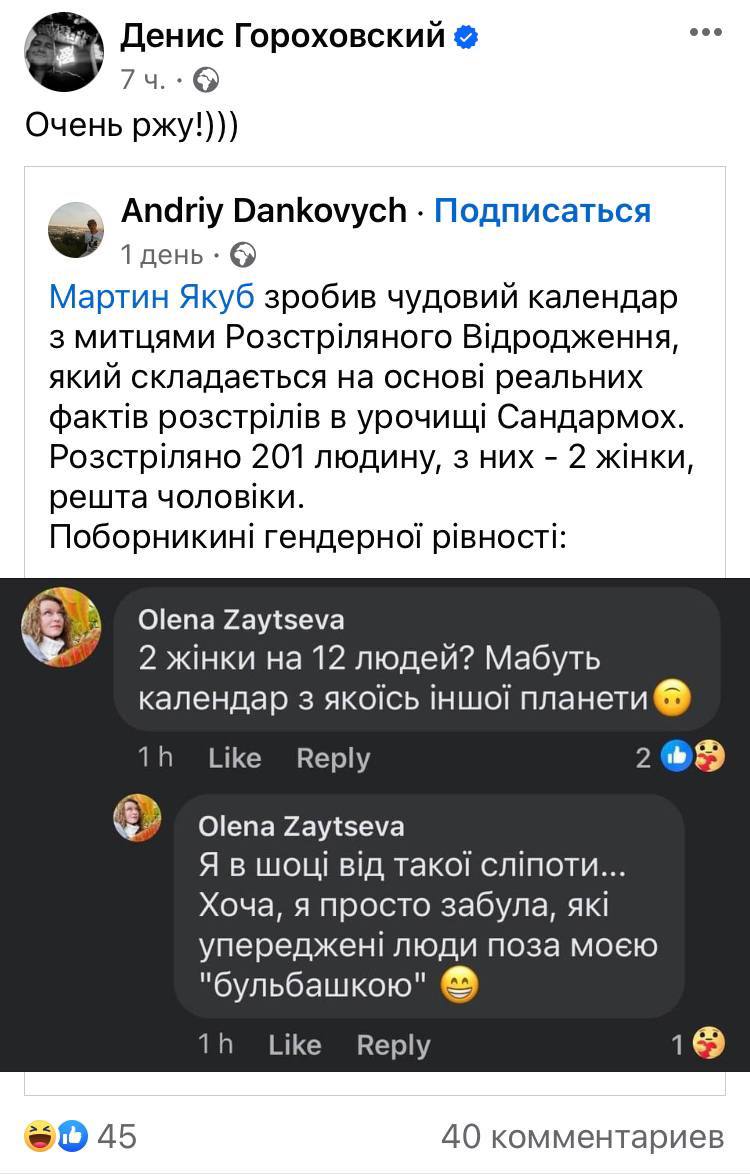750x1174 pixels.
Task: Open the Денис Гороховский profile name link
Action: coord(282,37)
